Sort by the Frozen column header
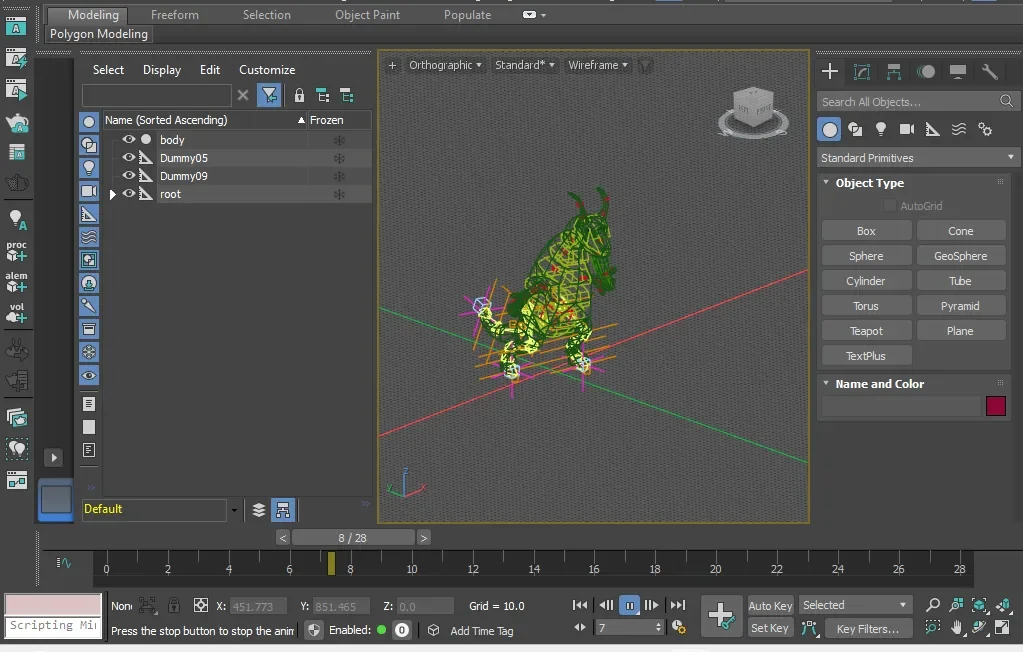1023x652 pixels. [x=326, y=120]
